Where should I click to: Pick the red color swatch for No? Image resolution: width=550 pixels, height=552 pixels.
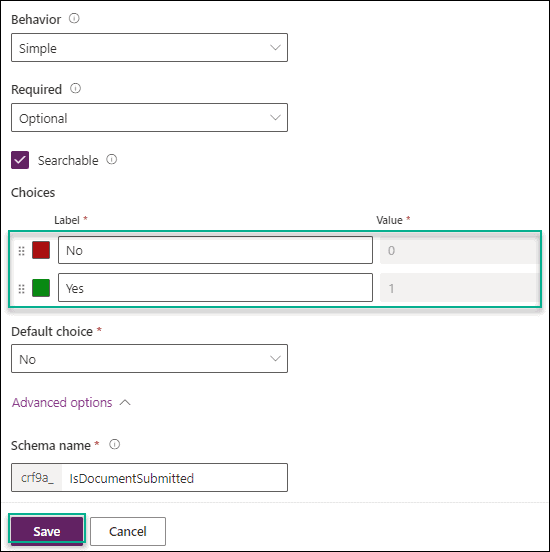[41, 250]
